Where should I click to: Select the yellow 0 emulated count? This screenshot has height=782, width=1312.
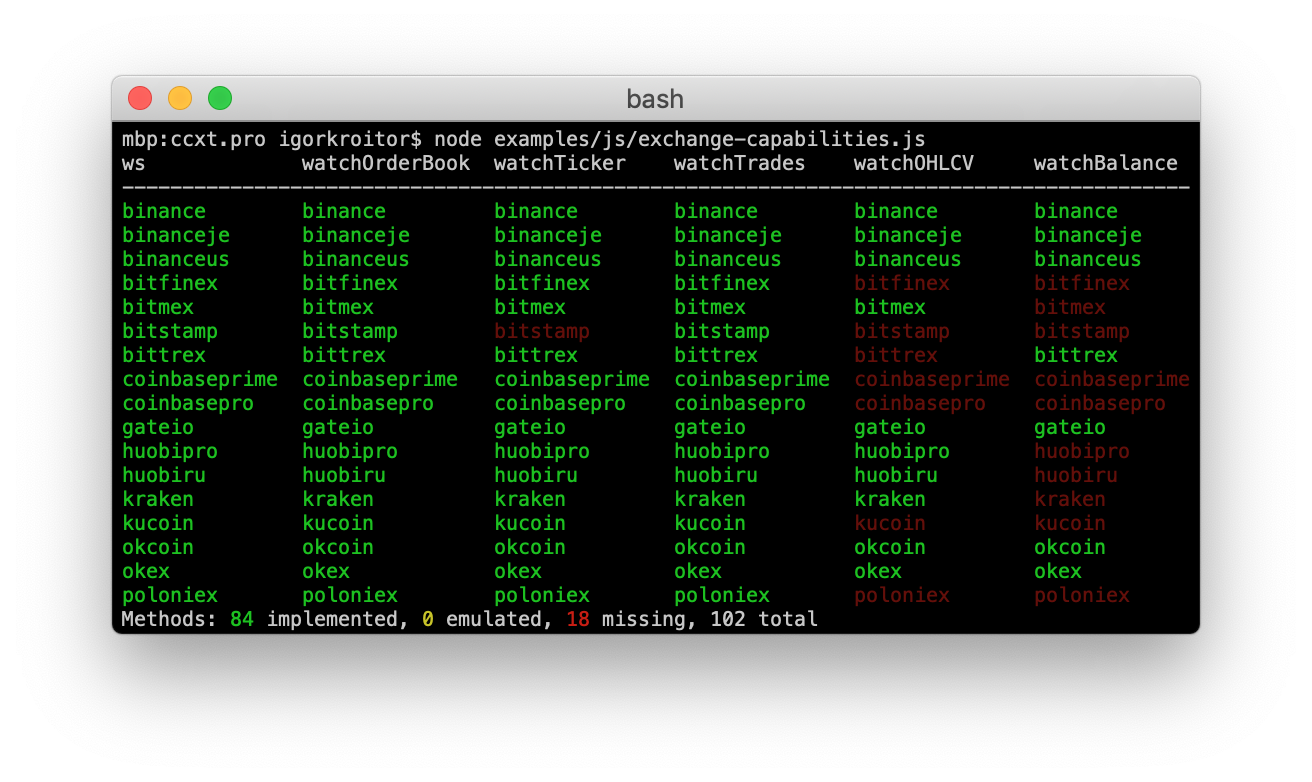click(x=428, y=619)
